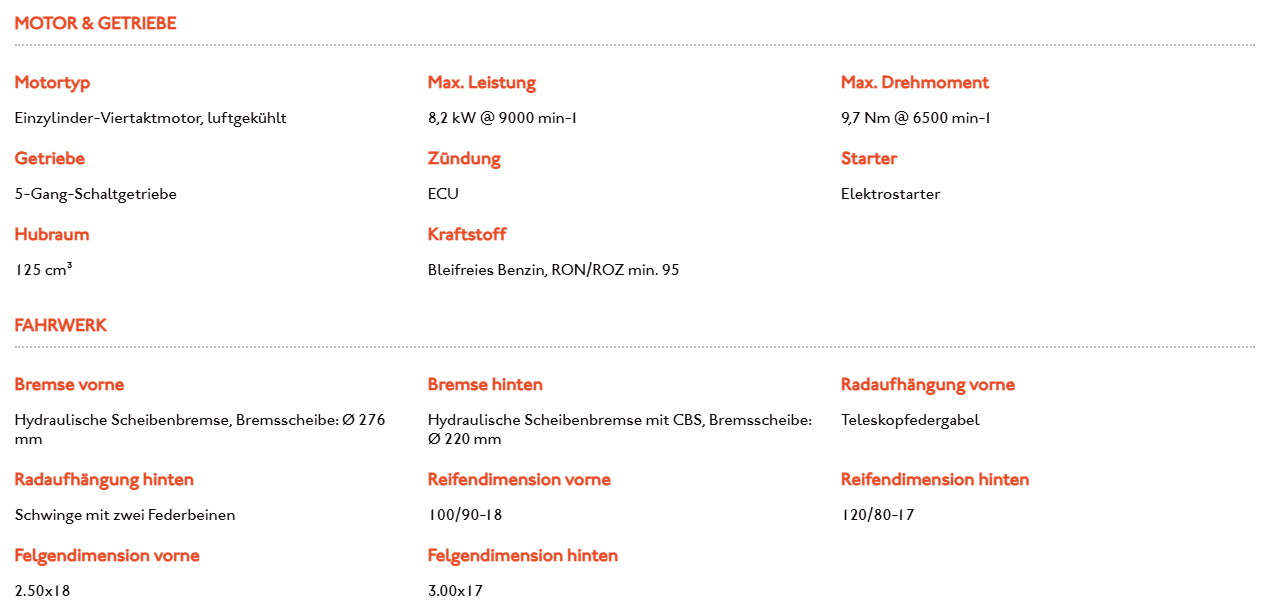Click the Einzylinder-Viertaktmotor, luftgekühlt text

click(x=150, y=118)
